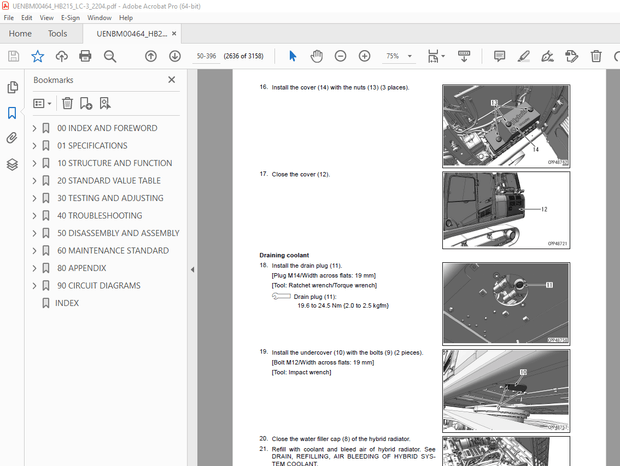Switch to the Tools tab

57,34
